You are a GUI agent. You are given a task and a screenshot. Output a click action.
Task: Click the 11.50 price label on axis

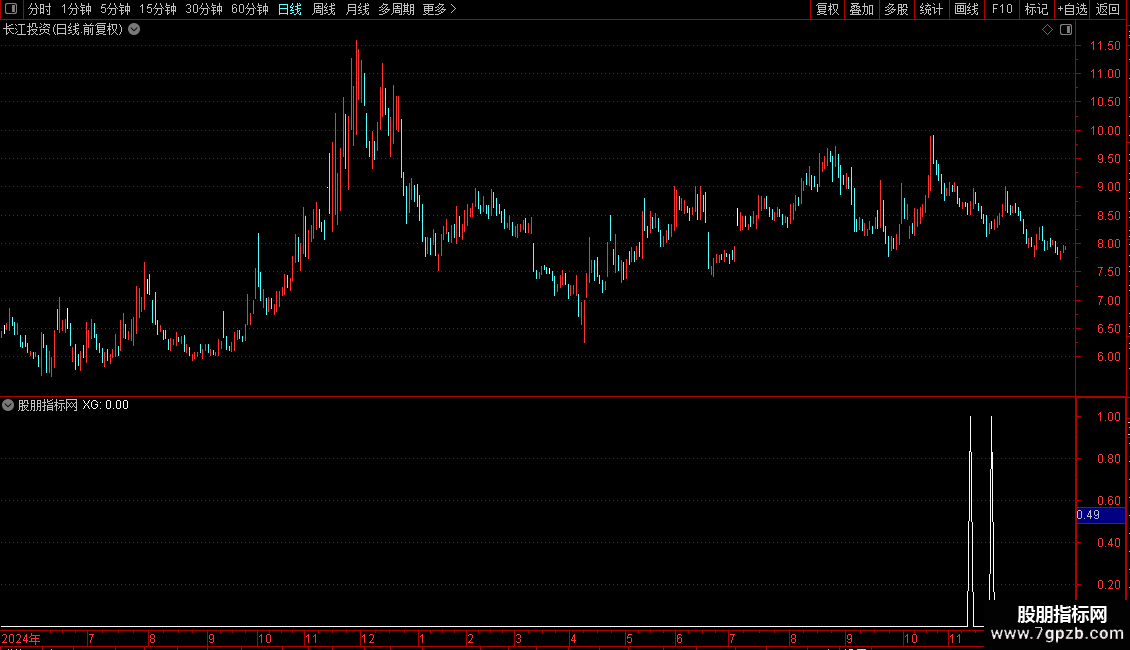click(1105, 45)
